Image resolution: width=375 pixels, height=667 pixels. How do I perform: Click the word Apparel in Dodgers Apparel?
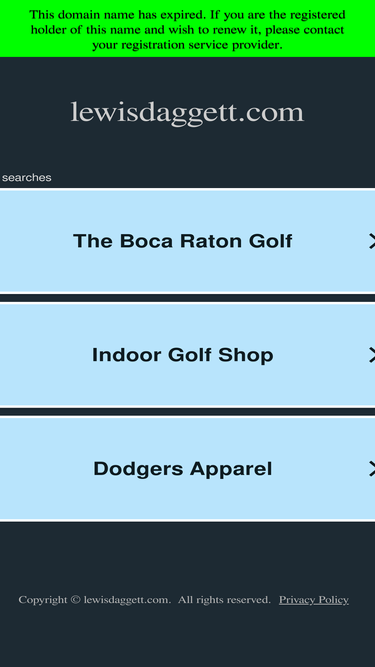pyautogui.click(x=231, y=469)
